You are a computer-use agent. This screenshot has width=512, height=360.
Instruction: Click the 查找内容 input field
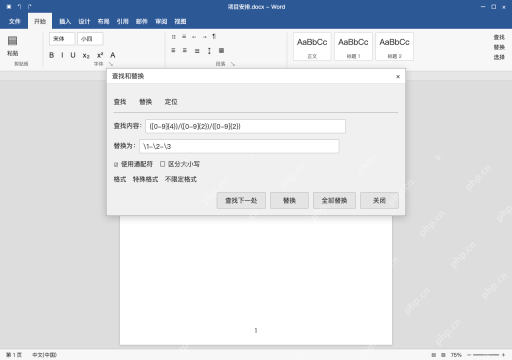click(245, 126)
